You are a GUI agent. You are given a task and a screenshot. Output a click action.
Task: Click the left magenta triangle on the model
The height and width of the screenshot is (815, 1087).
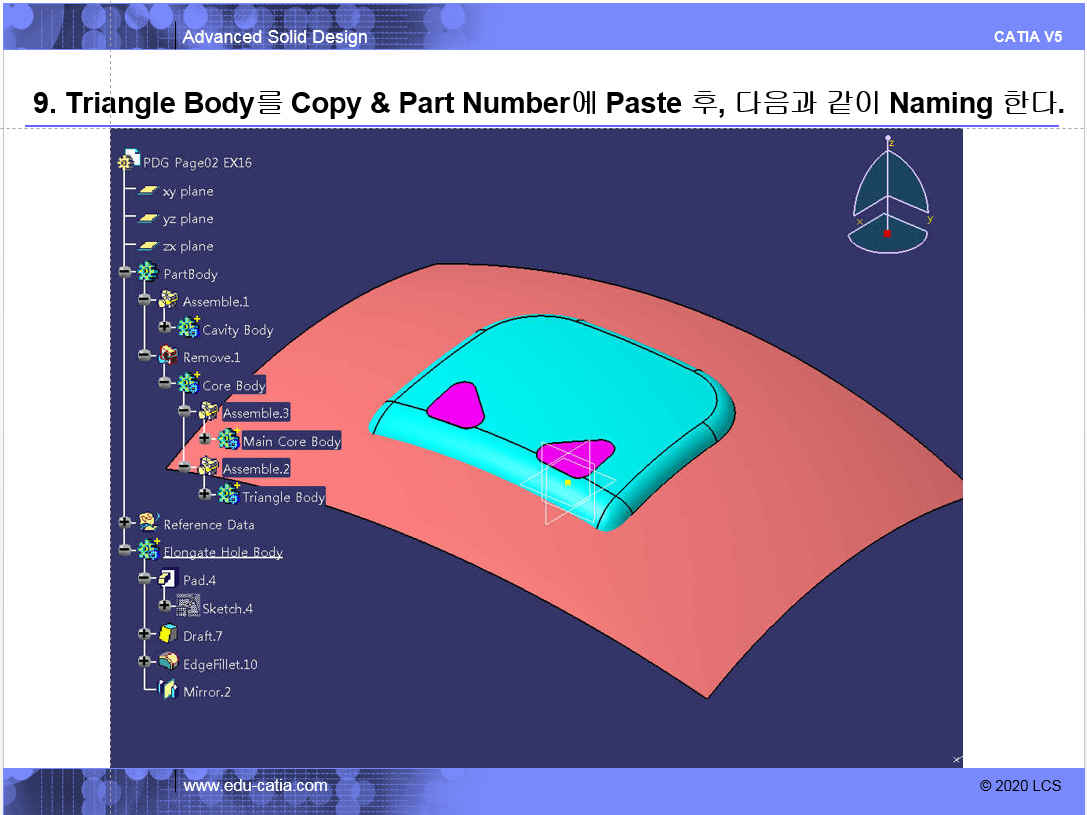pos(457,403)
